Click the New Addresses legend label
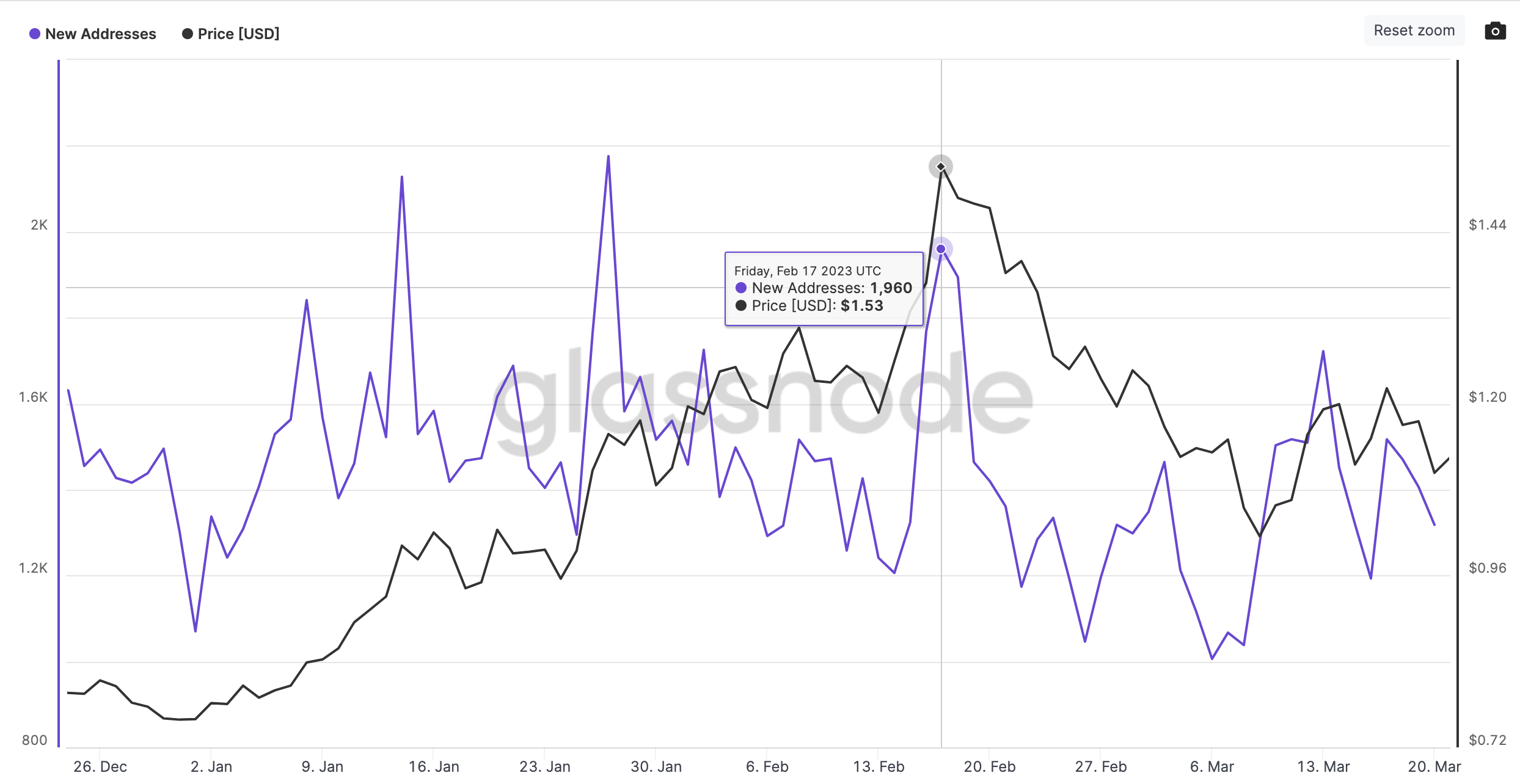 tap(101, 34)
